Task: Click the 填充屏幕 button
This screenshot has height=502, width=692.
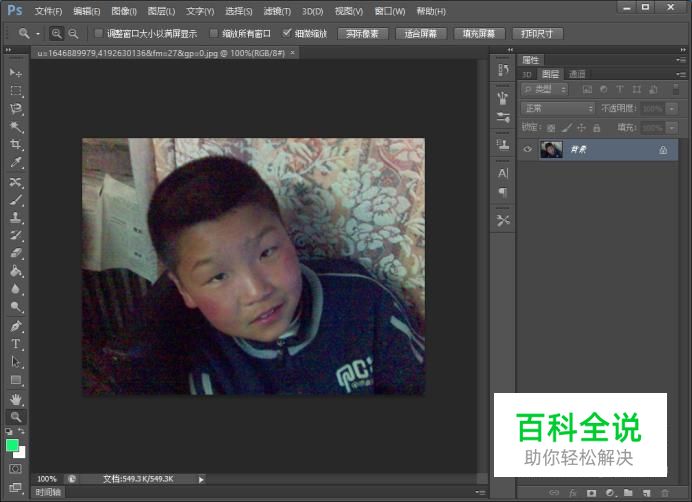Action: pyautogui.click(x=479, y=34)
